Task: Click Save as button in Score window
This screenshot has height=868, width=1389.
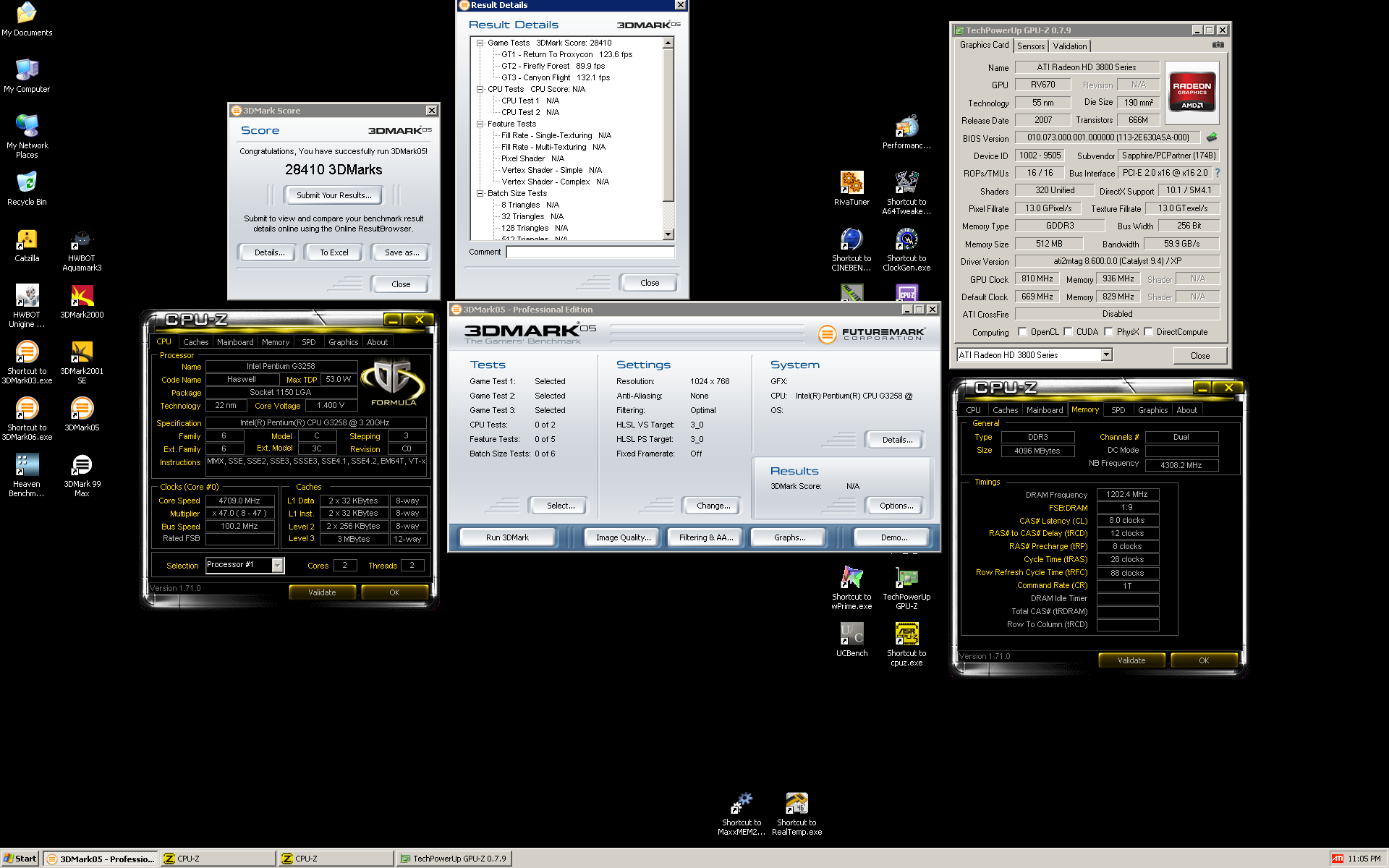Action: [402, 252]
